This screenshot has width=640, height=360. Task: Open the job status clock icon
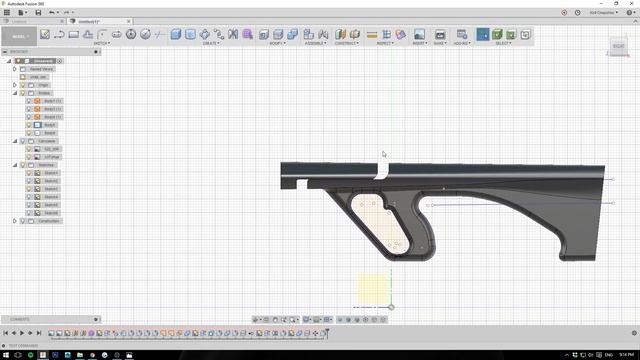pyautogui.click(x=578, y=13)
